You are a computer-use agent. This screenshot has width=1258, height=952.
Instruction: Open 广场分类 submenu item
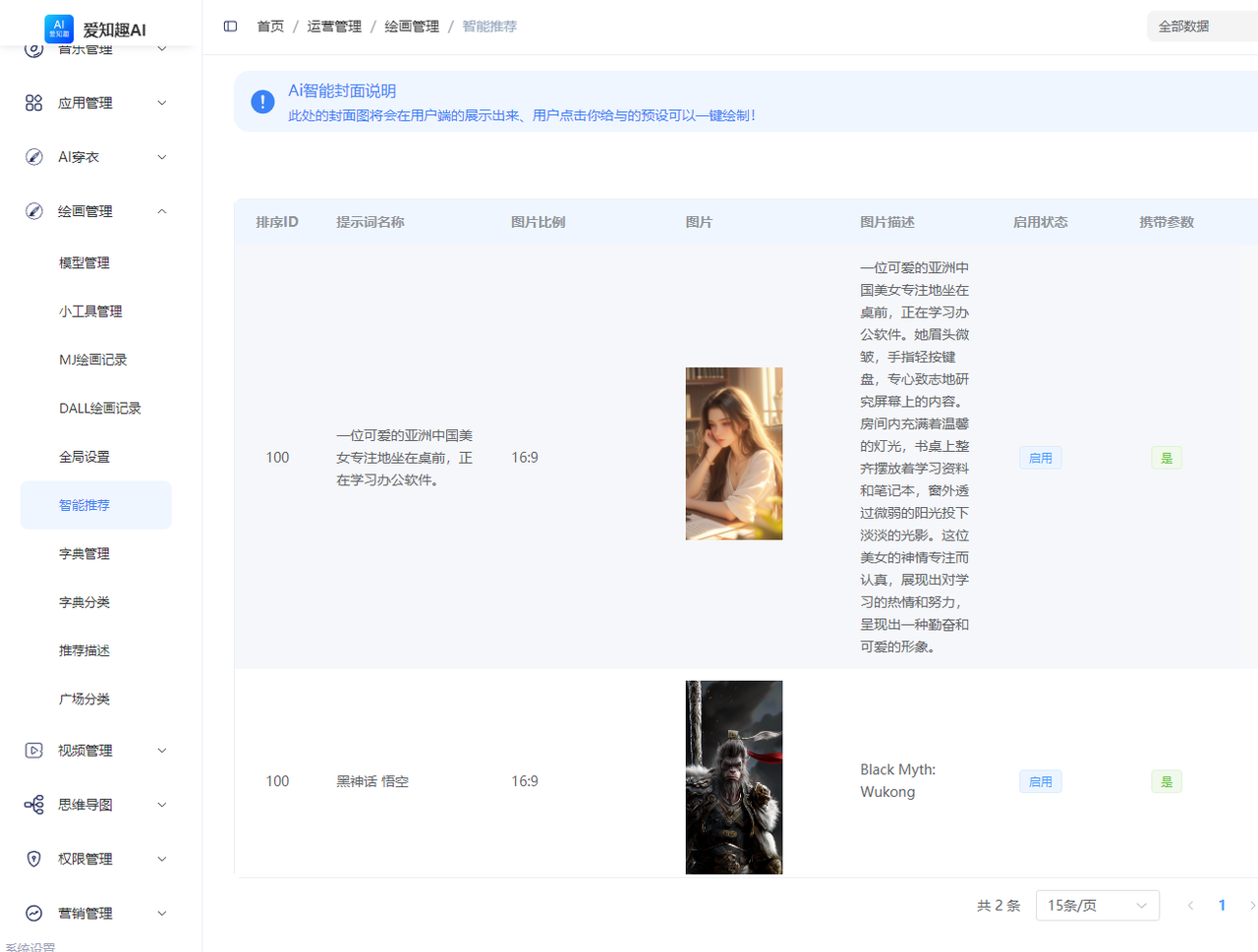coord(96,700)
